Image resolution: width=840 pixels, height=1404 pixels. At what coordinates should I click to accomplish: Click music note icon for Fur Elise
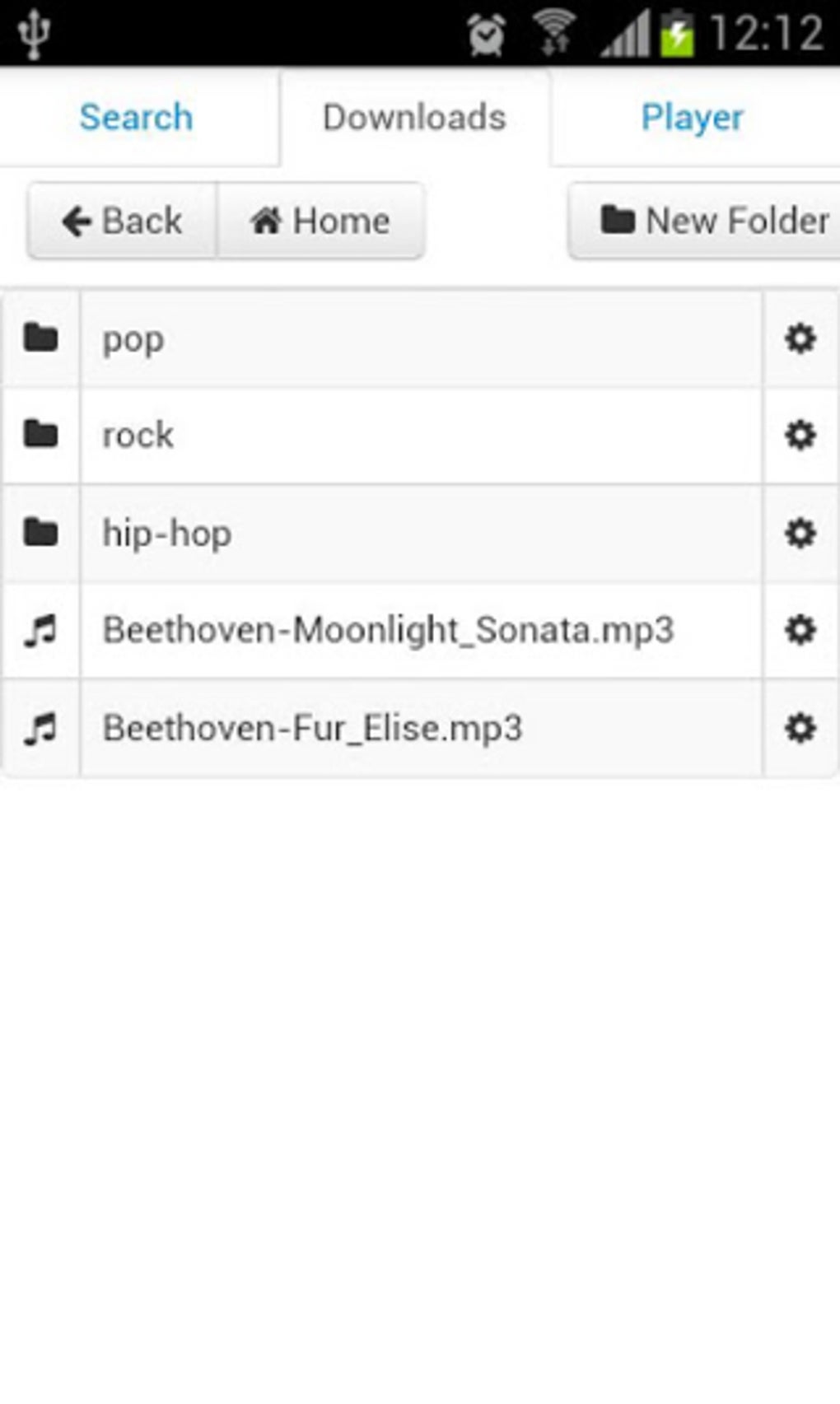(40, 729)
